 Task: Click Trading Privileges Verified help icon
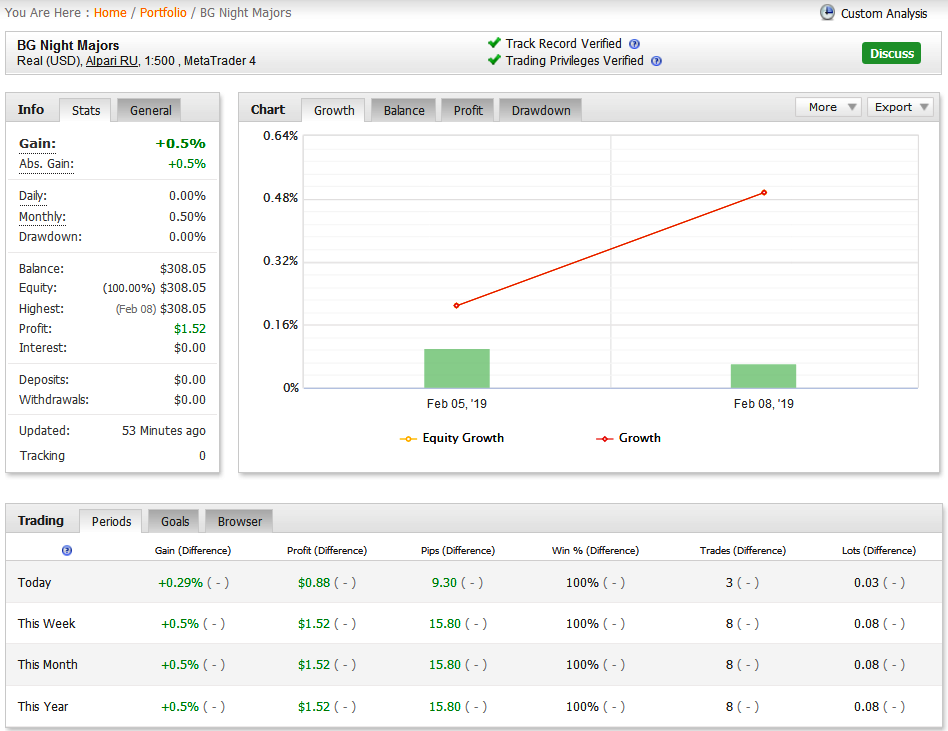pyautogui.click(x=657, y=61)
